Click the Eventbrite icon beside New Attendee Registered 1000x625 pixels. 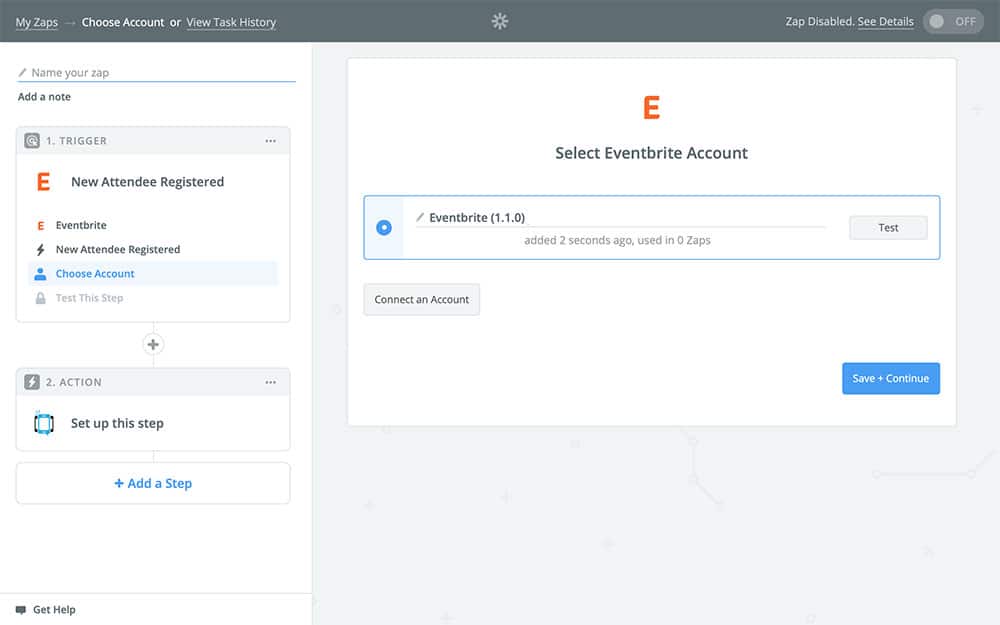[x=43, y=182]
